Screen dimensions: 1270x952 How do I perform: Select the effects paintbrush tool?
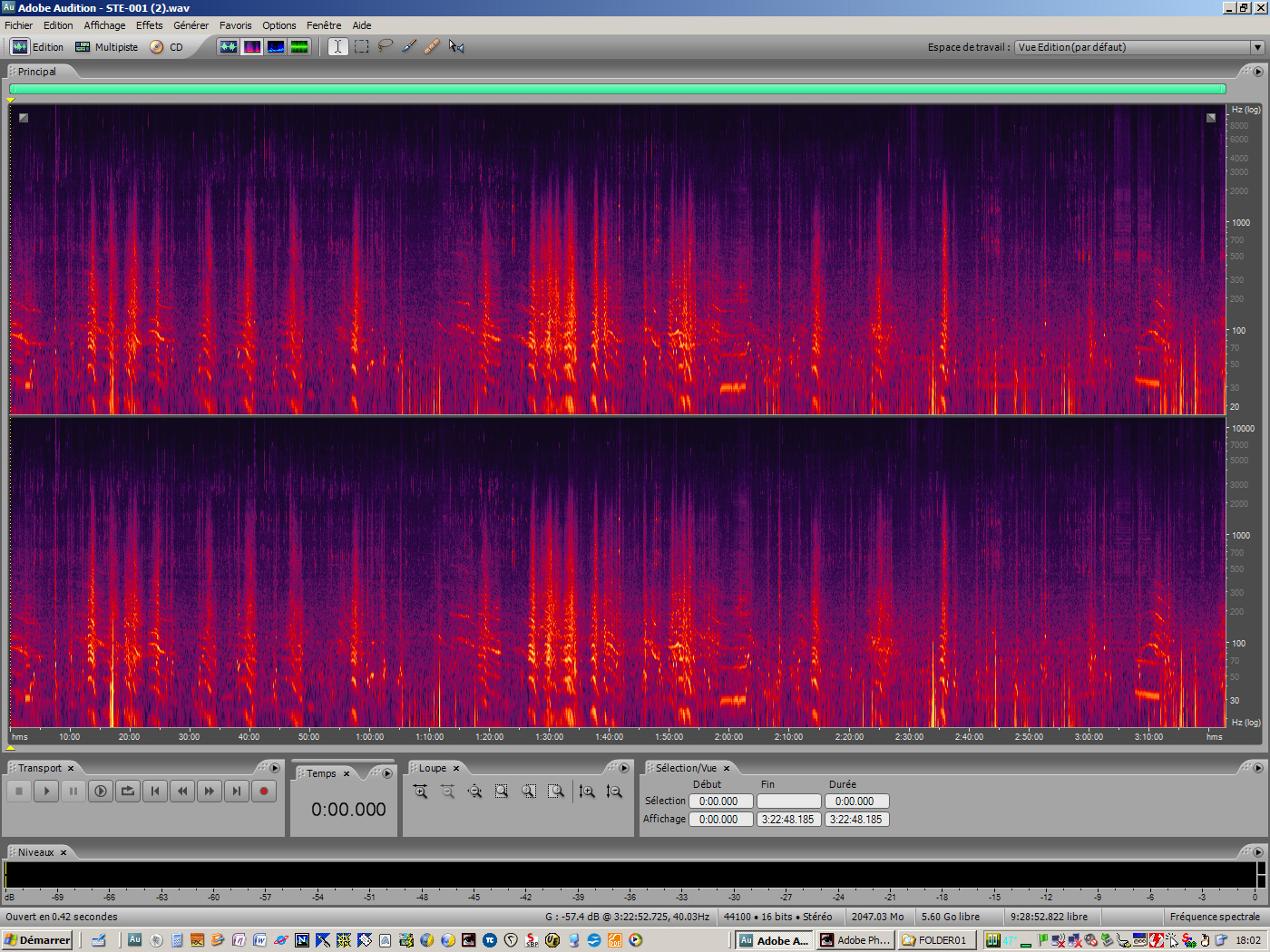pos(409,46)
